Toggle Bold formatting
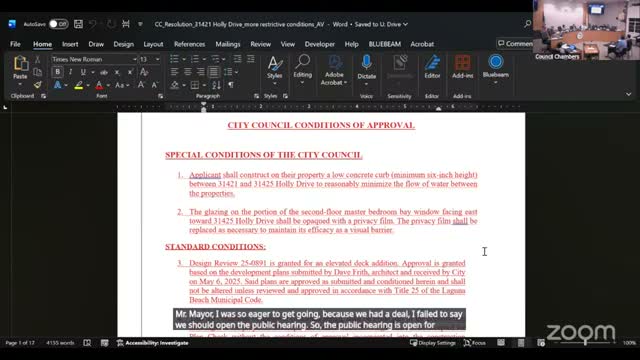This screenshot has height=360, width=640. pyautogui.click(x=58, y=72)
